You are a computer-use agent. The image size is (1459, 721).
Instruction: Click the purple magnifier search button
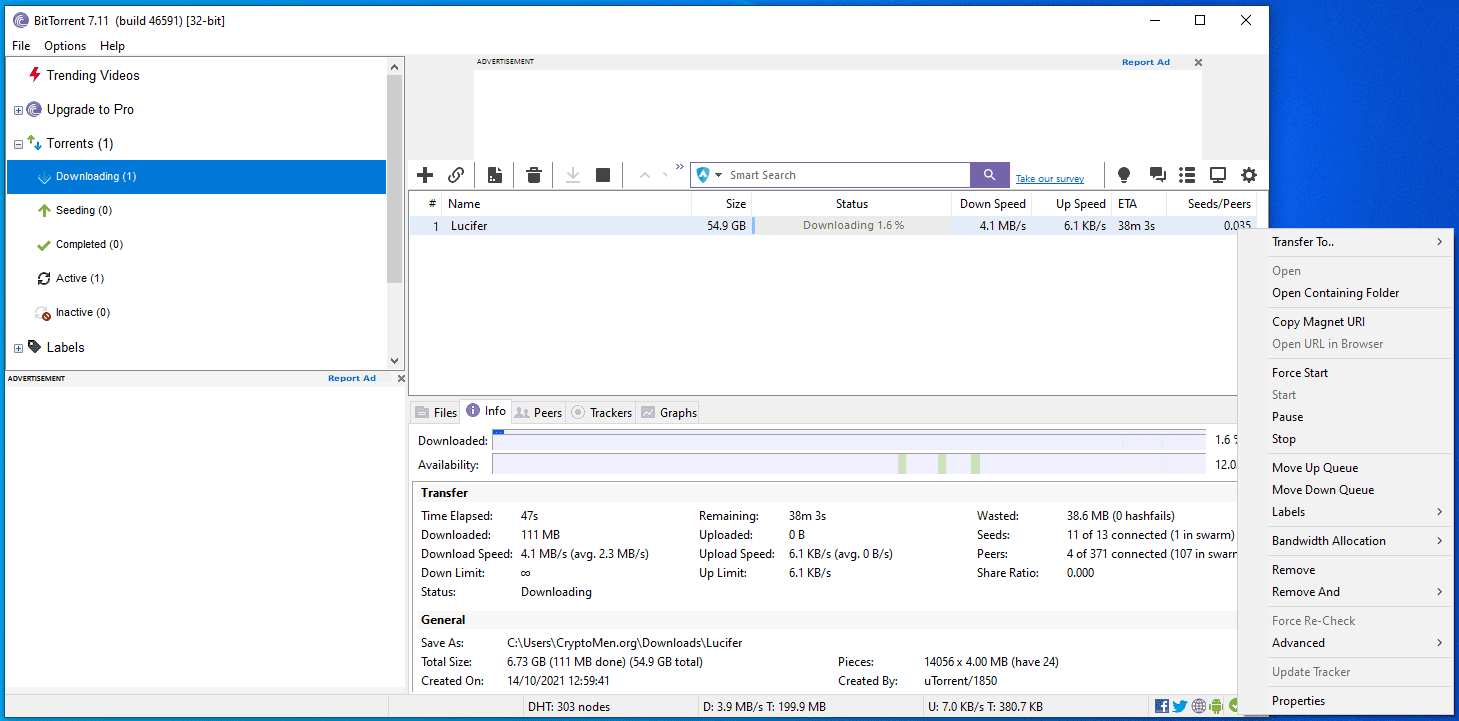[990, 175]
